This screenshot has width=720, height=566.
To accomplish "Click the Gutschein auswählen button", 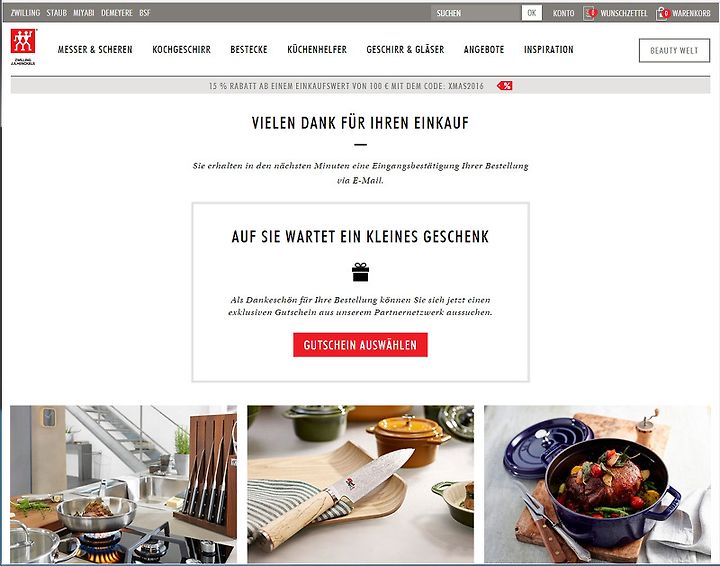I will pos(360,345).
